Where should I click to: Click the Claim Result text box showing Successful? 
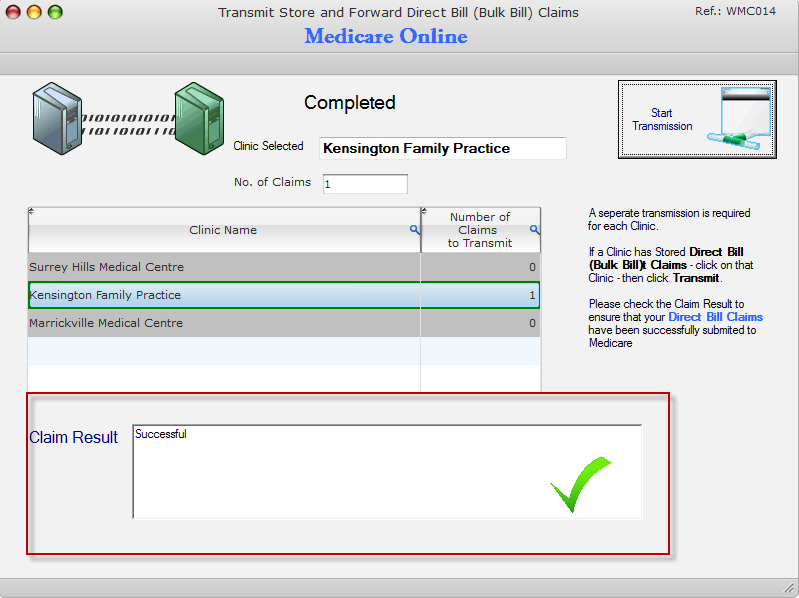pyautogui.click(x=387, y=472)
